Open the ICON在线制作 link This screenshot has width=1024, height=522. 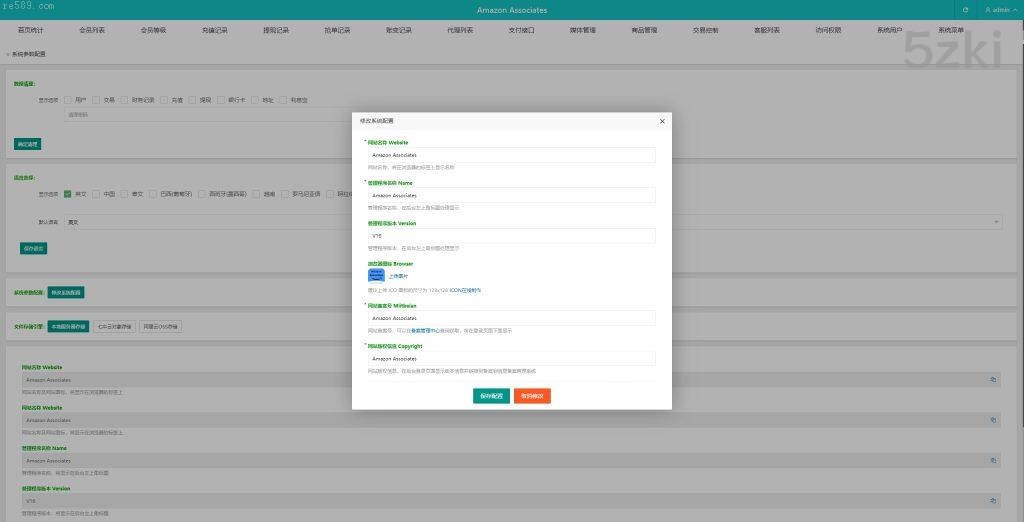[x=465, y=290]
